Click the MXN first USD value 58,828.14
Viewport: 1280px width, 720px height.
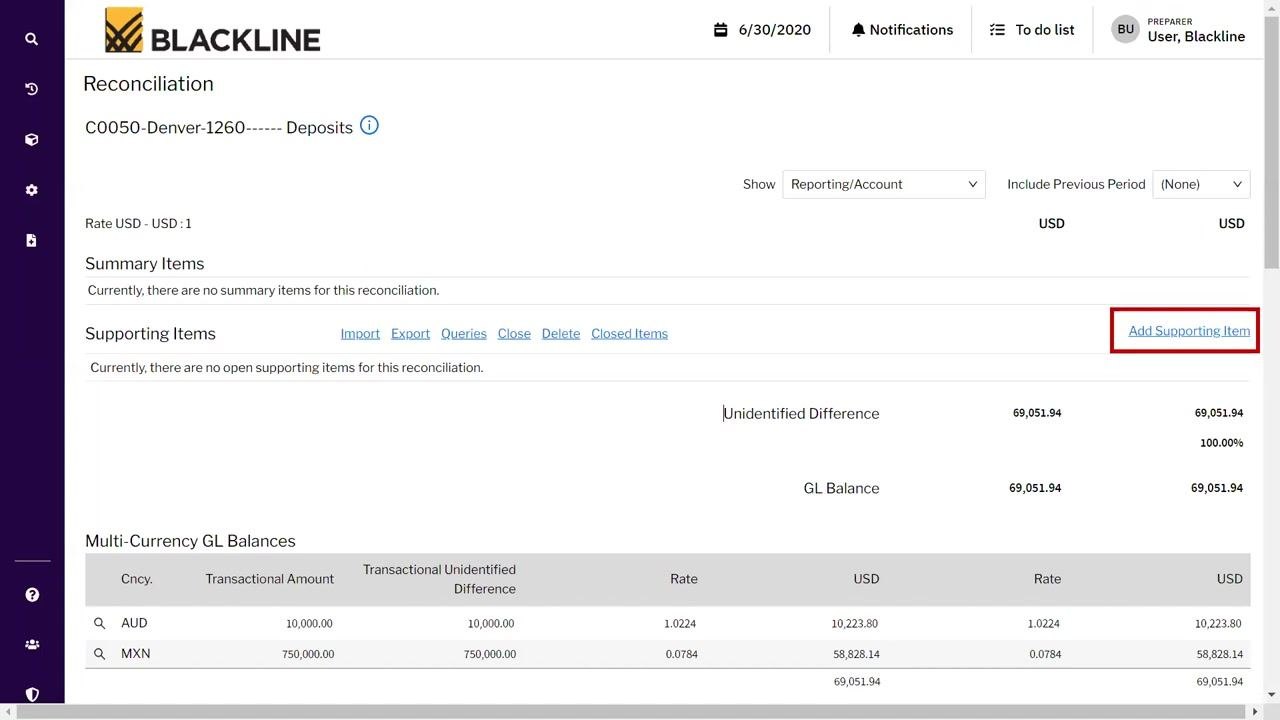click(x=855, y=654)
